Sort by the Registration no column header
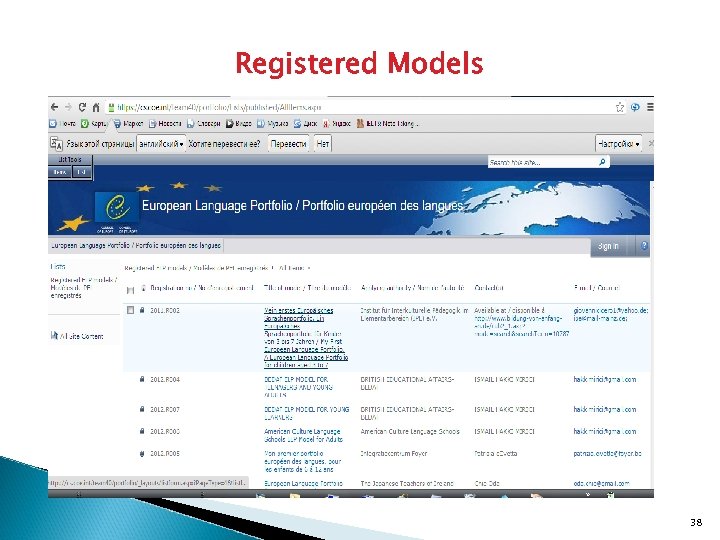720x540 pixels. pyautogui.click(x=202, y=287)
